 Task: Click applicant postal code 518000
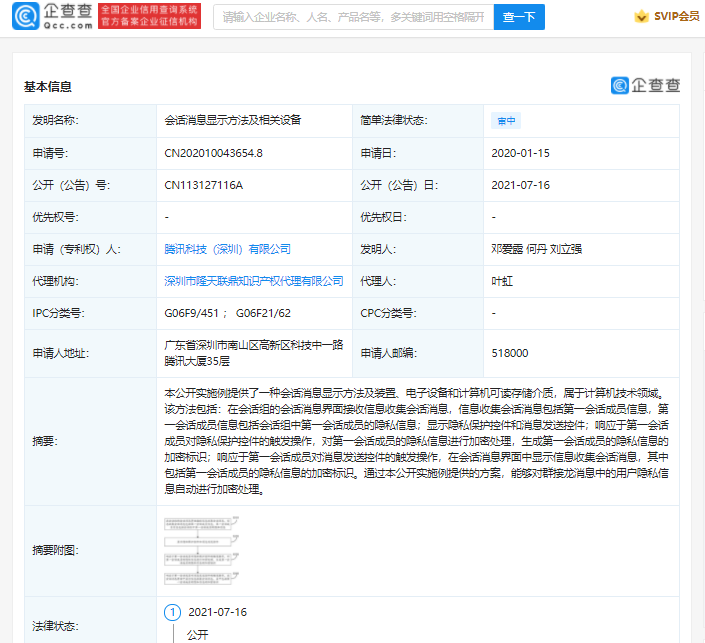(x=510, y=352)
